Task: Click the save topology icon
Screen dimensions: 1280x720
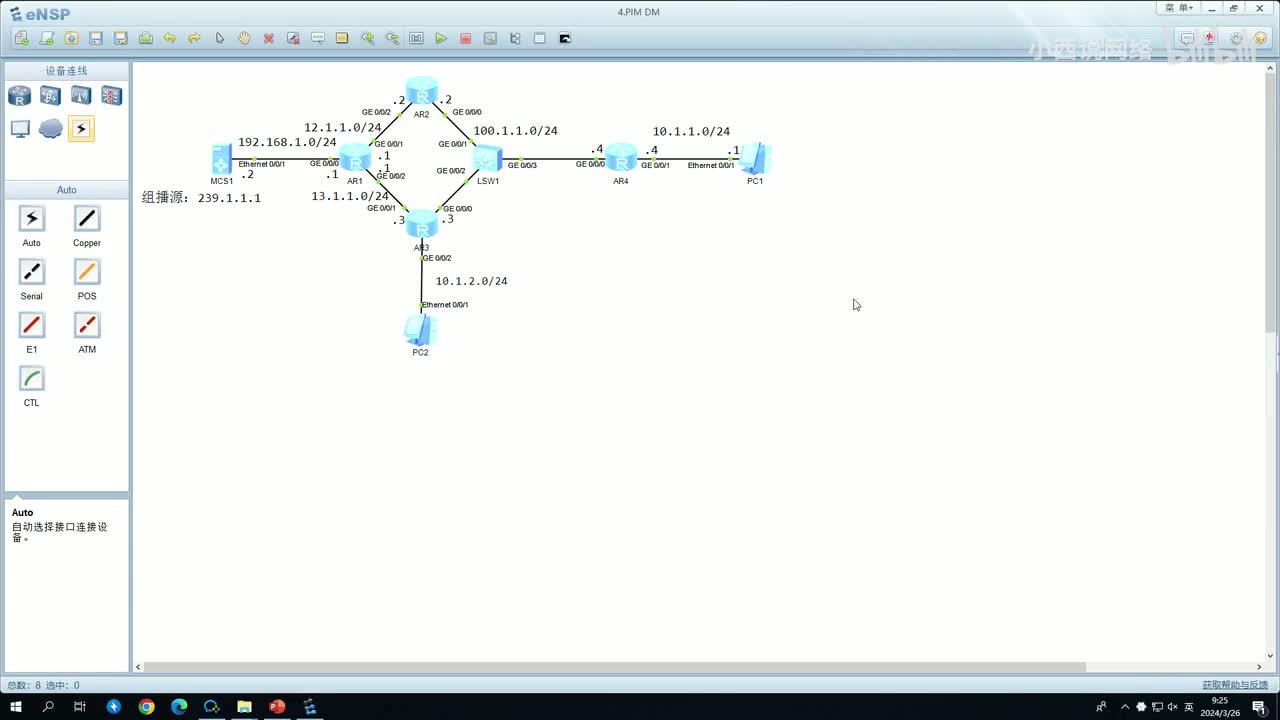Action: (x=96, y=38)
